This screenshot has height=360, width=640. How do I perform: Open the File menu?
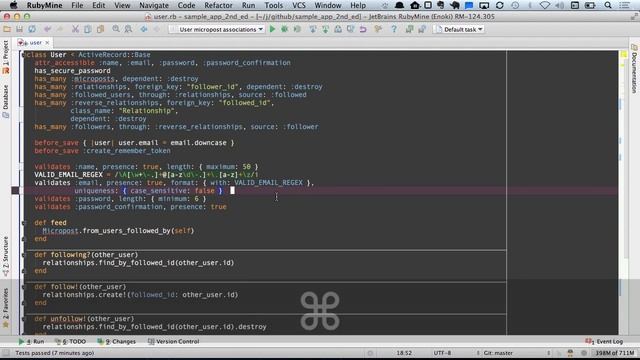click(x=77, y=5)
